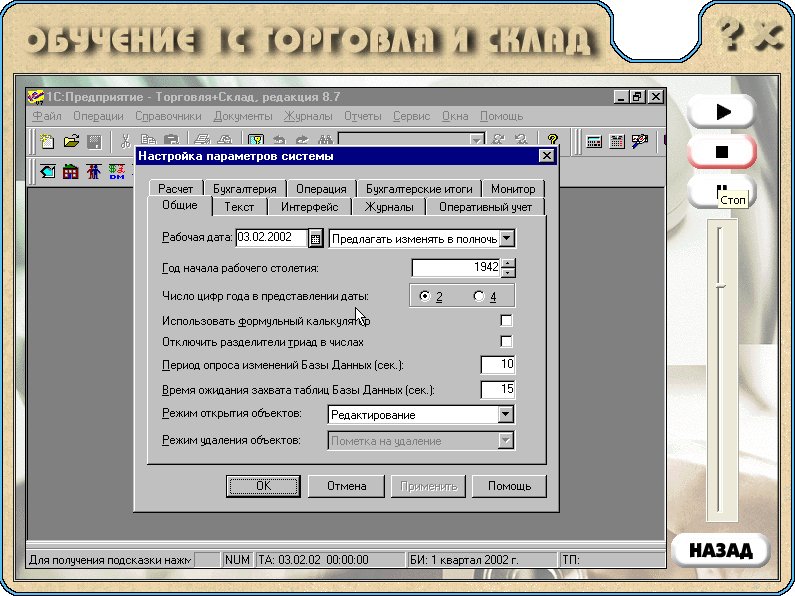Click the tutorial Stop square button
795x596 pixels.
coord(722,152)
